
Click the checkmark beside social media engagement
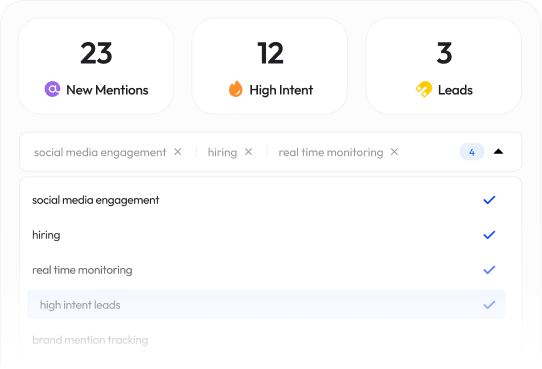[x=489, y=200]
